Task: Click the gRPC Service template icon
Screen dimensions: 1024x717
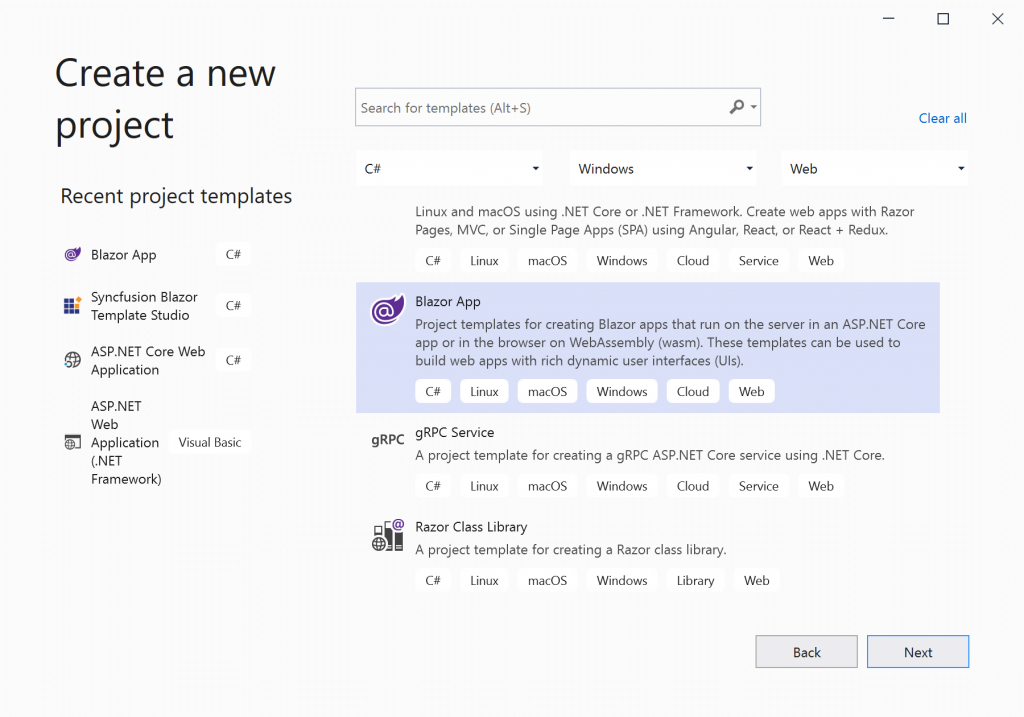Action: tap(387, 438)
